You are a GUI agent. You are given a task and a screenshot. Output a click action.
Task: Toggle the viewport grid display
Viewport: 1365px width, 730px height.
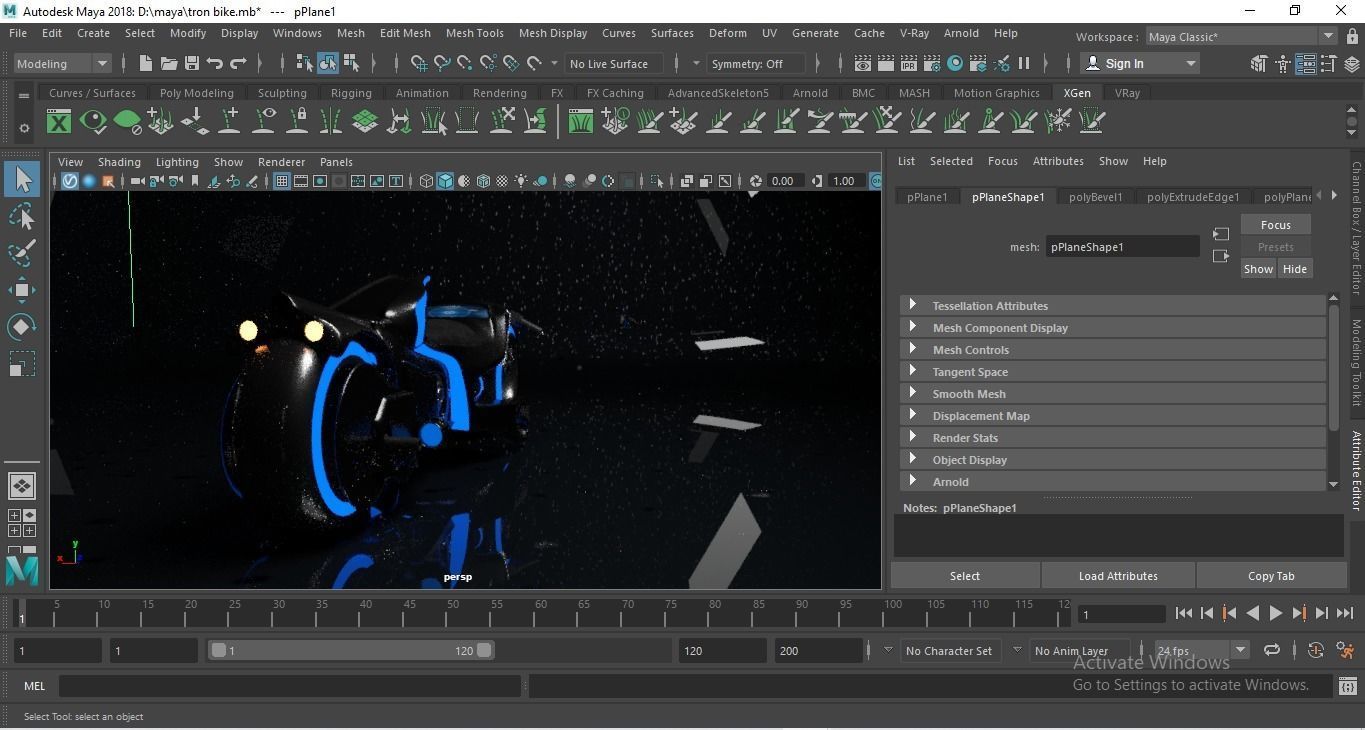point(282,181)
